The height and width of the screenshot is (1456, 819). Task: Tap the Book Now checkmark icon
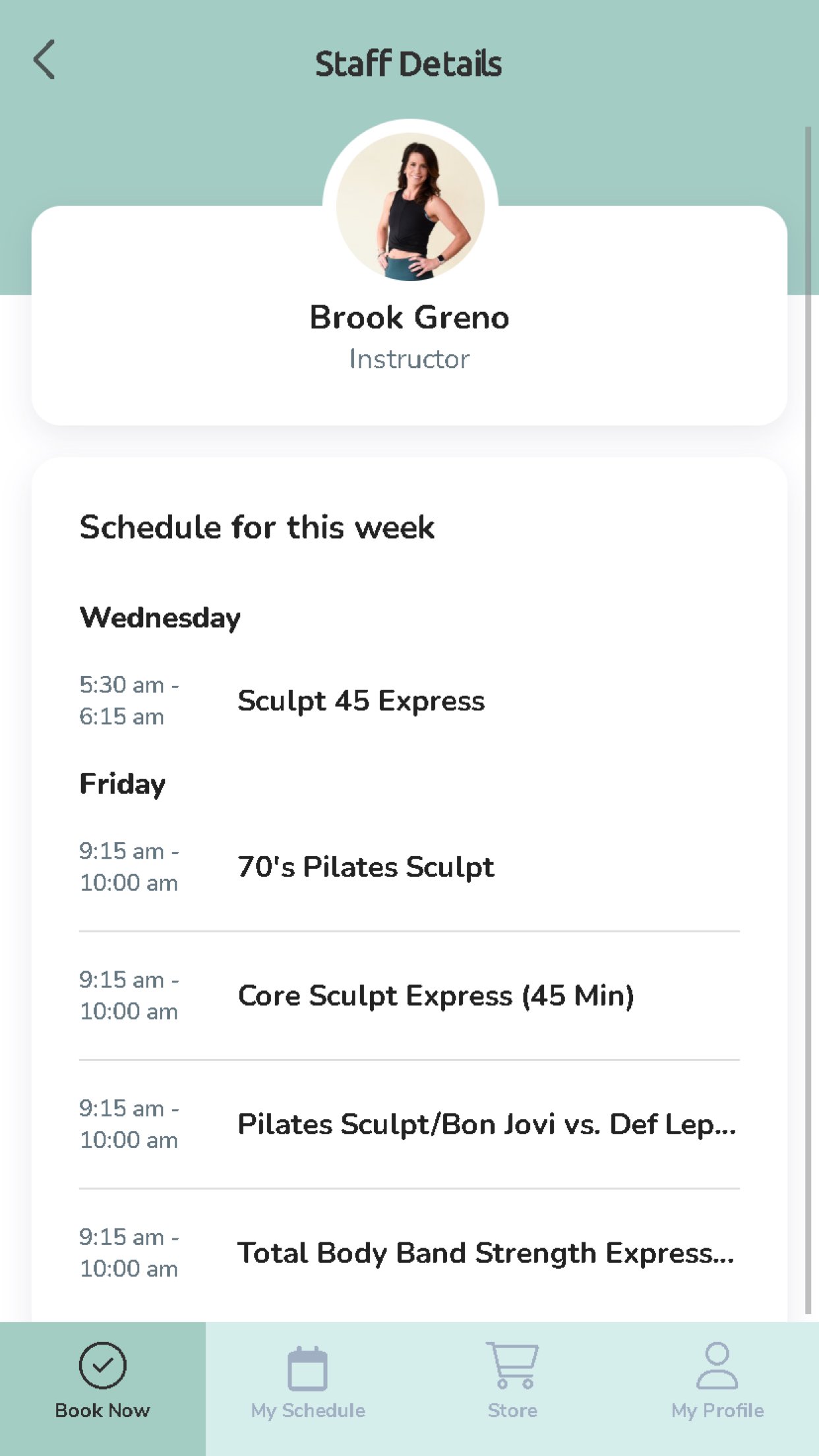point(102,1365)
